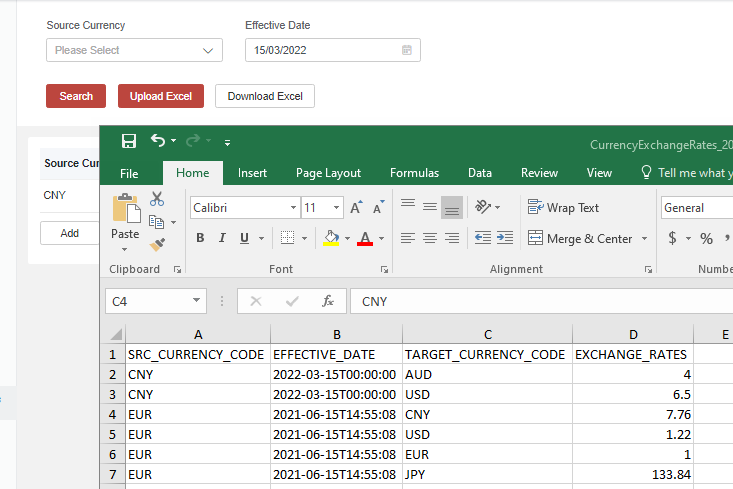Screen dimensions: 733x489
Task: Switch to the Data tab
Action: coord(480,173)
